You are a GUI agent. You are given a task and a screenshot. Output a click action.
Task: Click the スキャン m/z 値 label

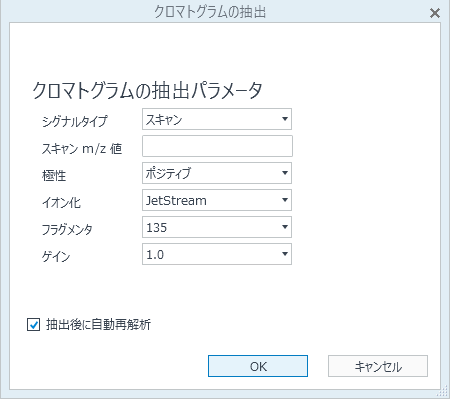coord(82,148)
